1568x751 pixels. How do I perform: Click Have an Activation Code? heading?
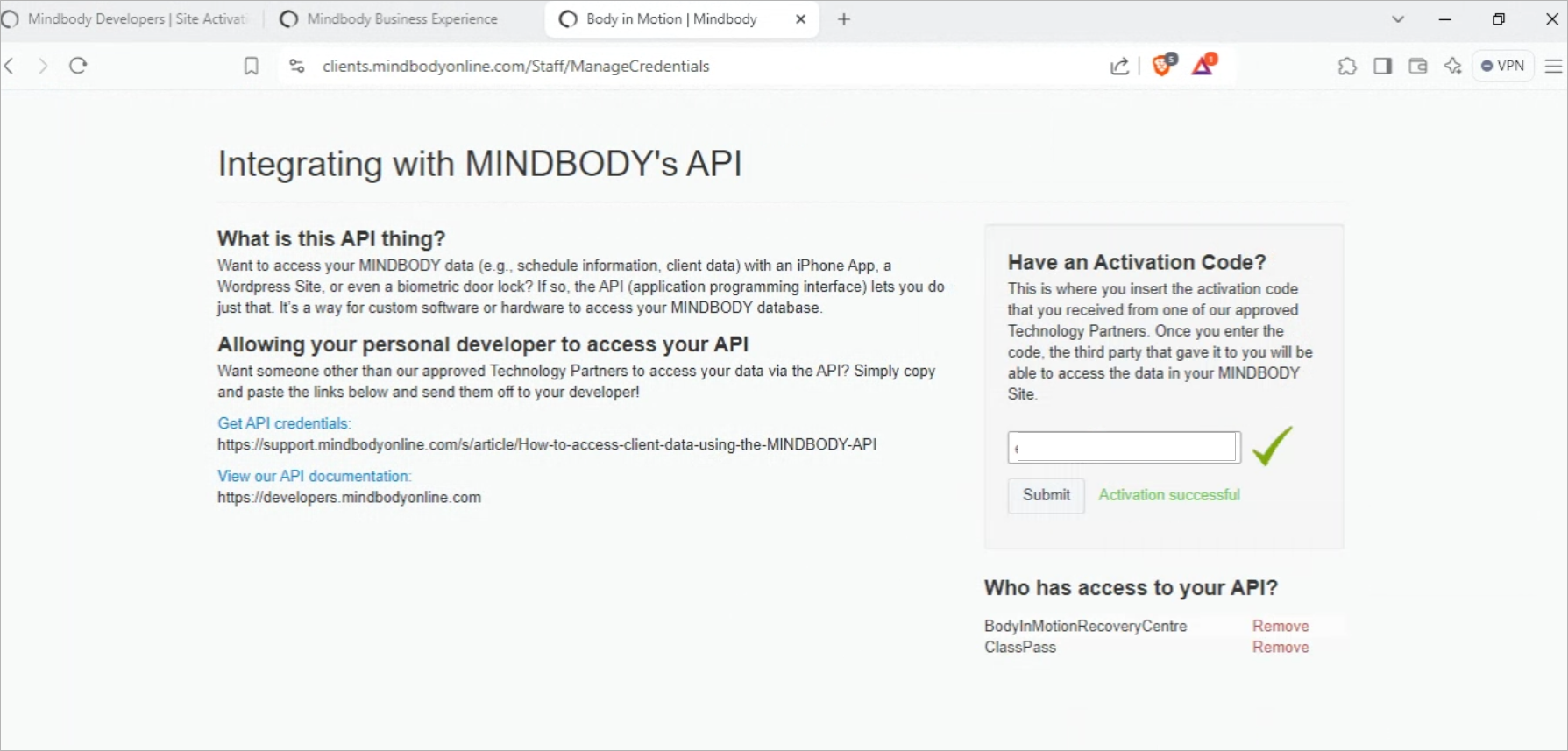click(x=1137, y=262)
